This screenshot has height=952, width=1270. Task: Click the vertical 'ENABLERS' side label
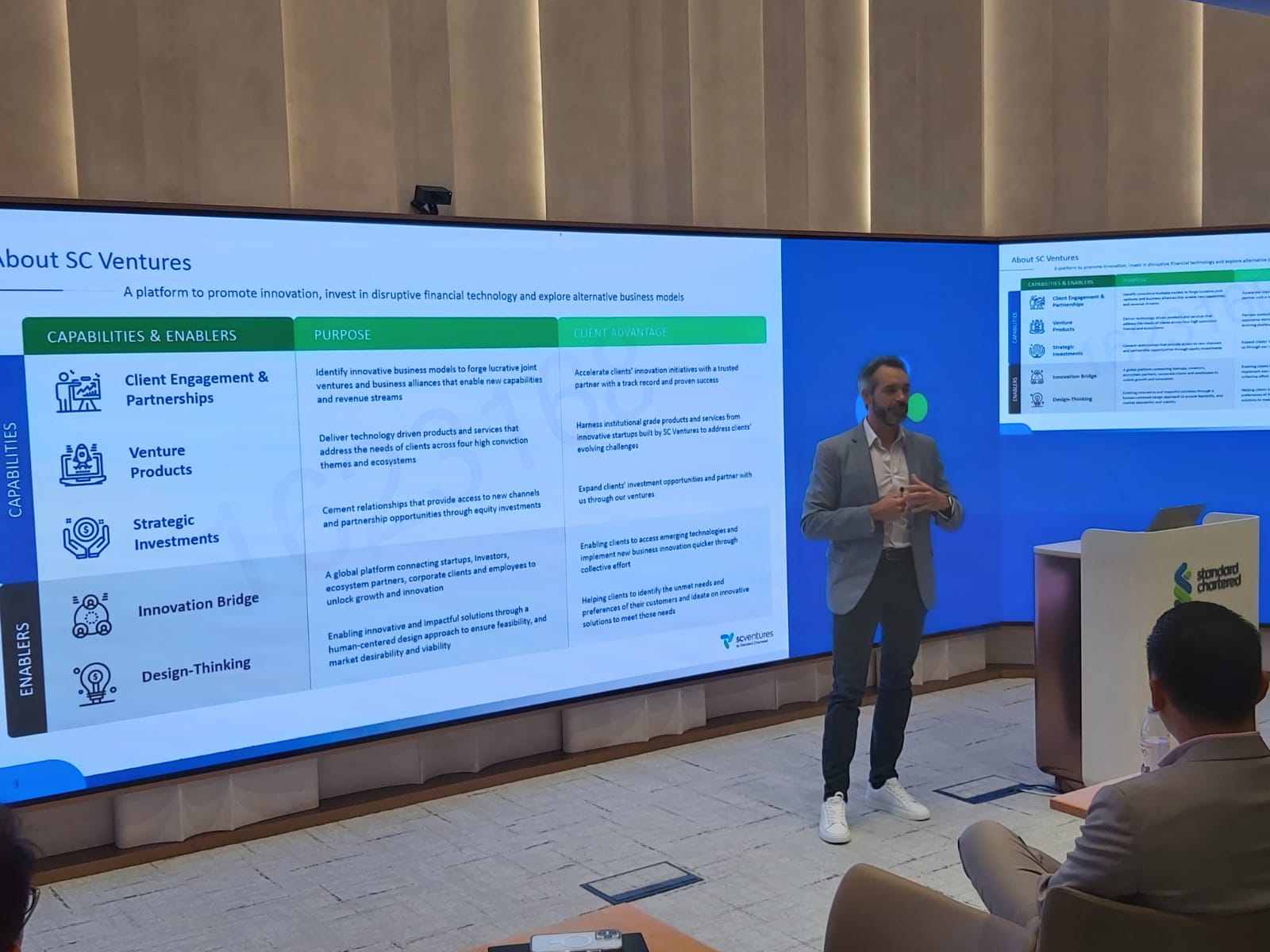[25, 660]
